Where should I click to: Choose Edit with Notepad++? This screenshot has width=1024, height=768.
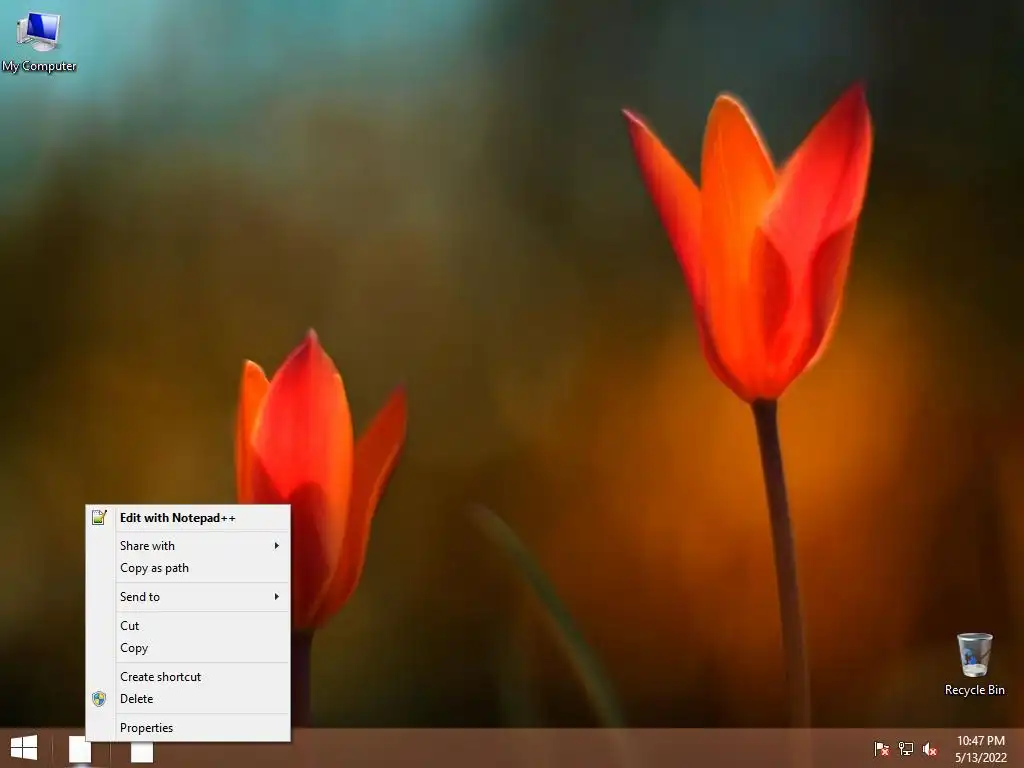pos(187,518)
